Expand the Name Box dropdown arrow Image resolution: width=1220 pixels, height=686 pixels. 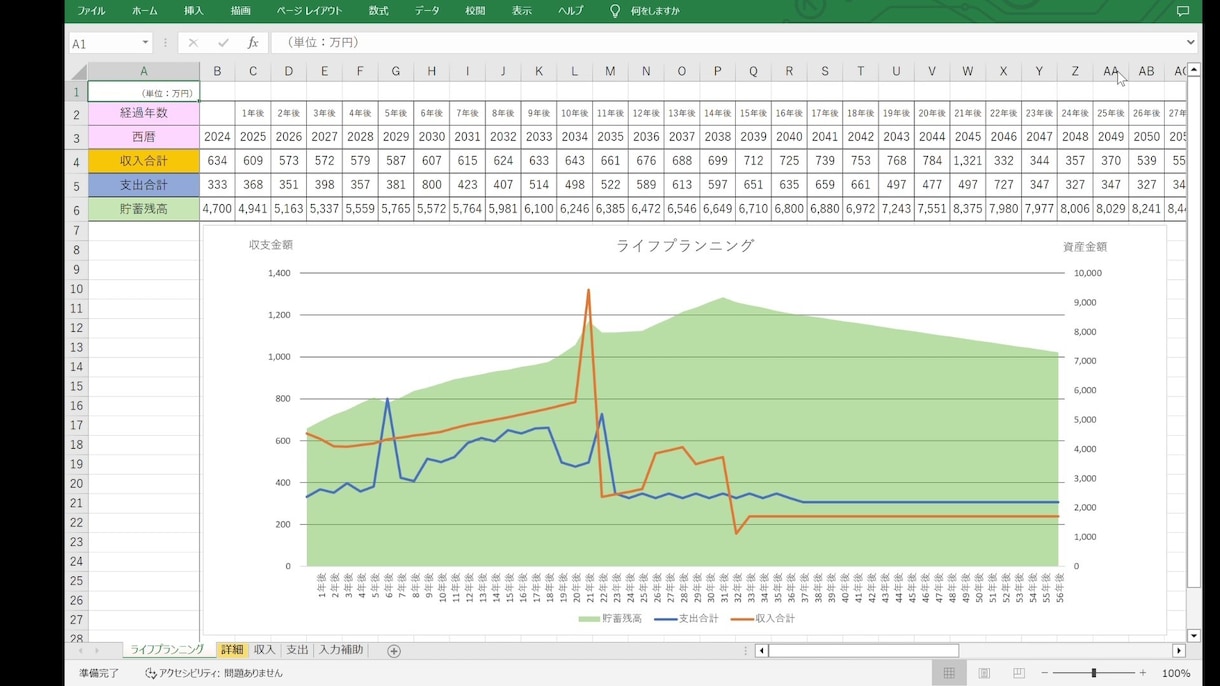[x=145, y=43]
